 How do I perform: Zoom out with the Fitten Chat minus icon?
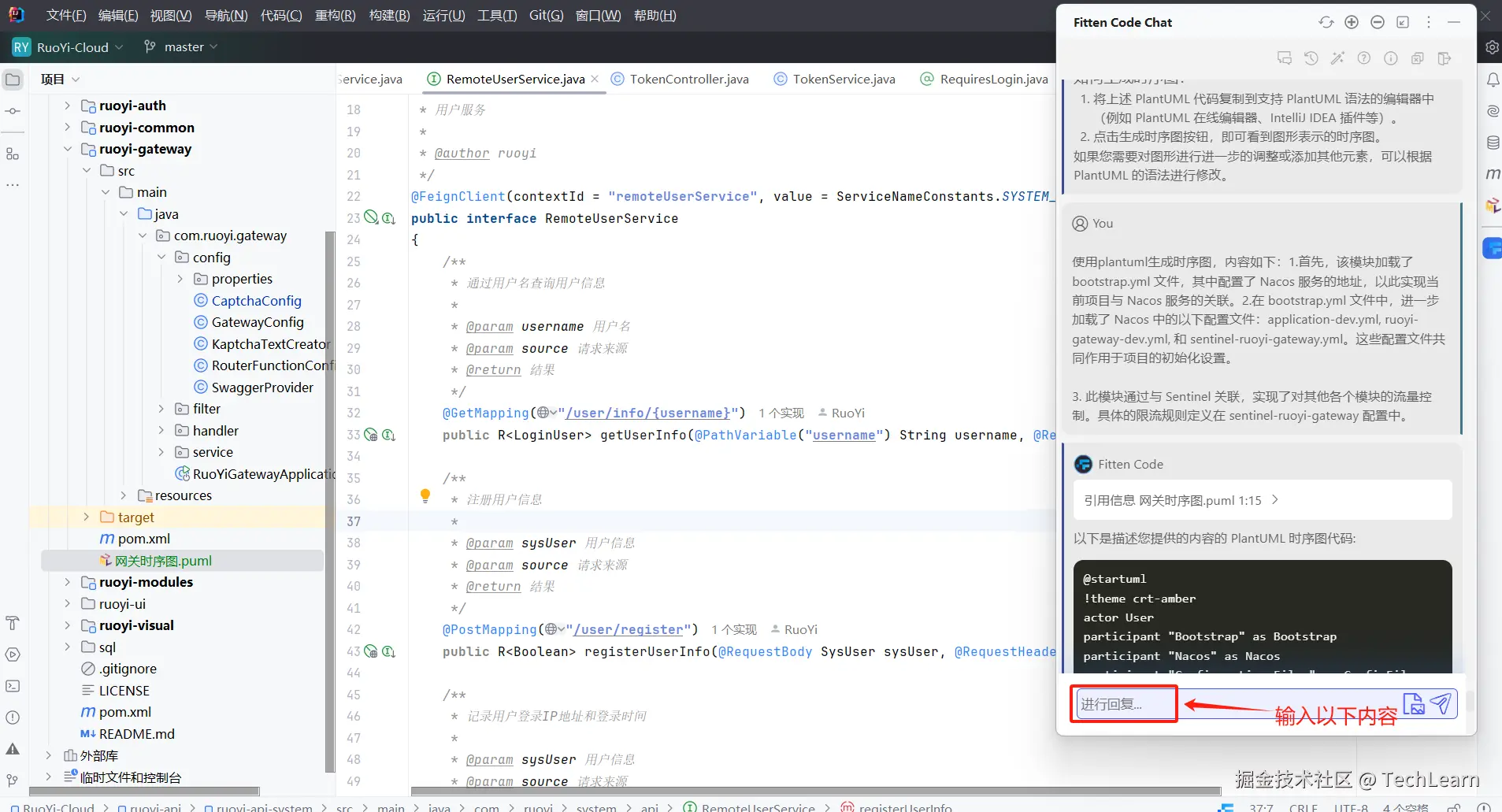pyautogui.click(x=1378, y=22)
